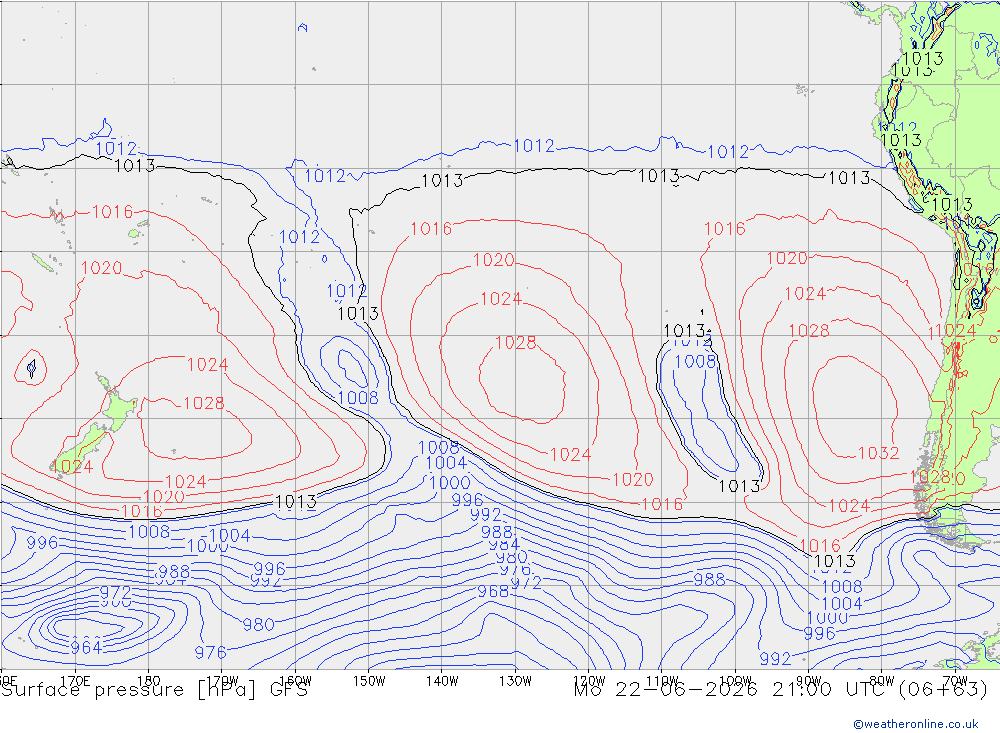The width and height of the screenshot is (1000, 733).
Task: Click the 80W longitude axis label
Action: click(x=882, y=681)
